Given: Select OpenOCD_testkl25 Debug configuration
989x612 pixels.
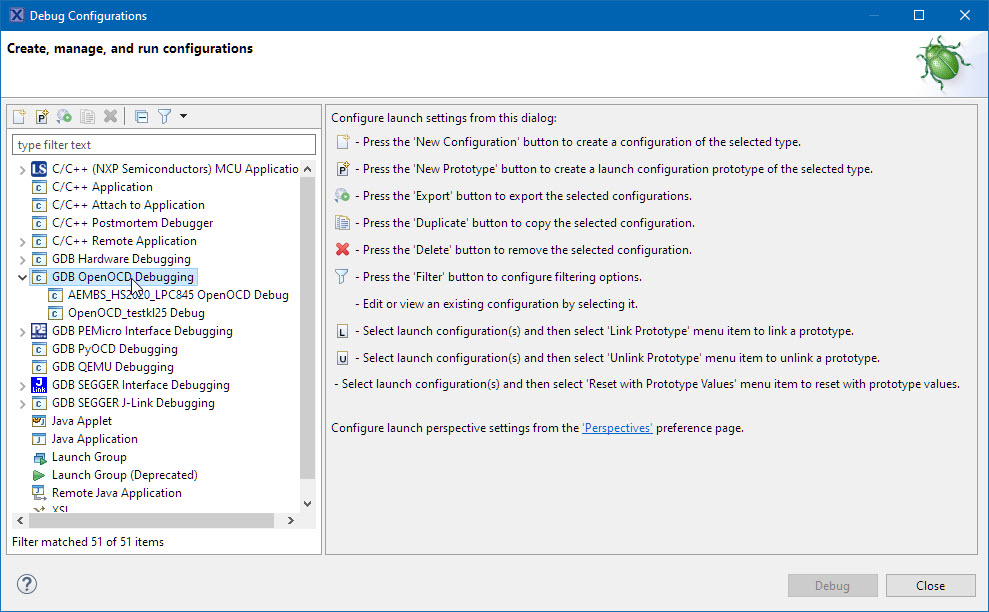Looking at the screenshot, I should [x=135, y=313].
